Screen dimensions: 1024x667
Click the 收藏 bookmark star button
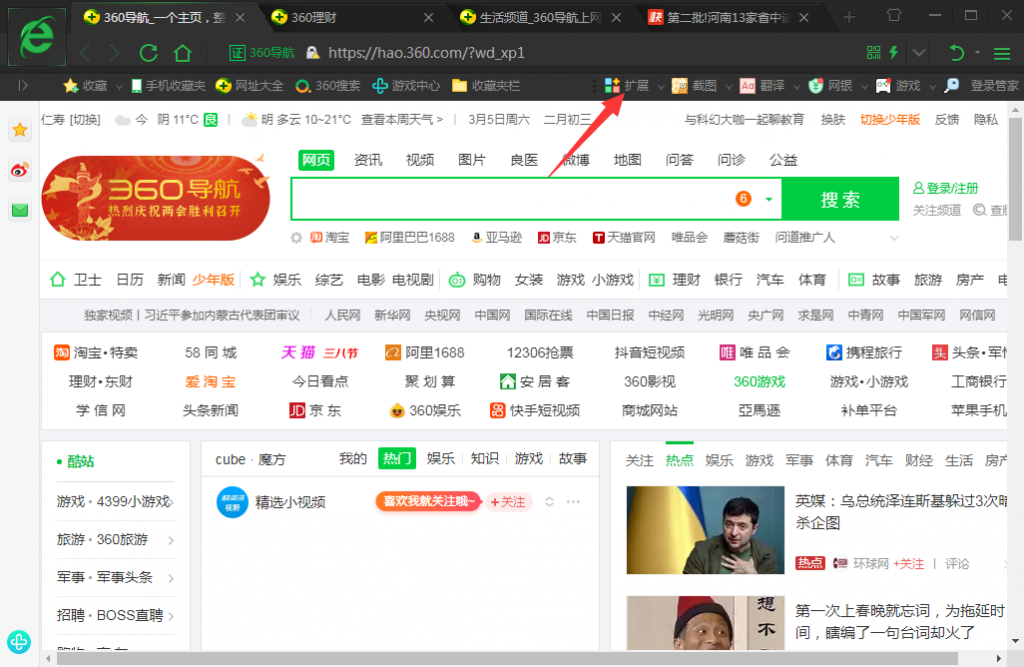(85, 86)
